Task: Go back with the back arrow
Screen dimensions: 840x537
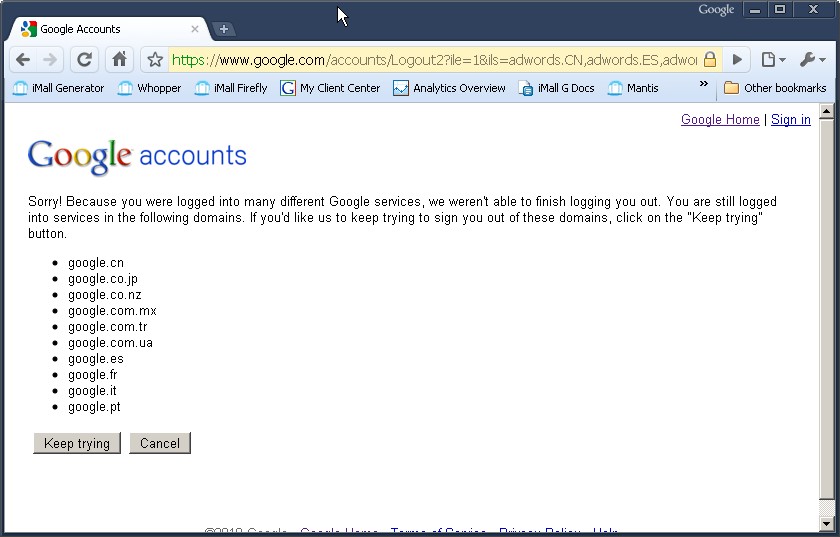Action: [x=23, y=59]
